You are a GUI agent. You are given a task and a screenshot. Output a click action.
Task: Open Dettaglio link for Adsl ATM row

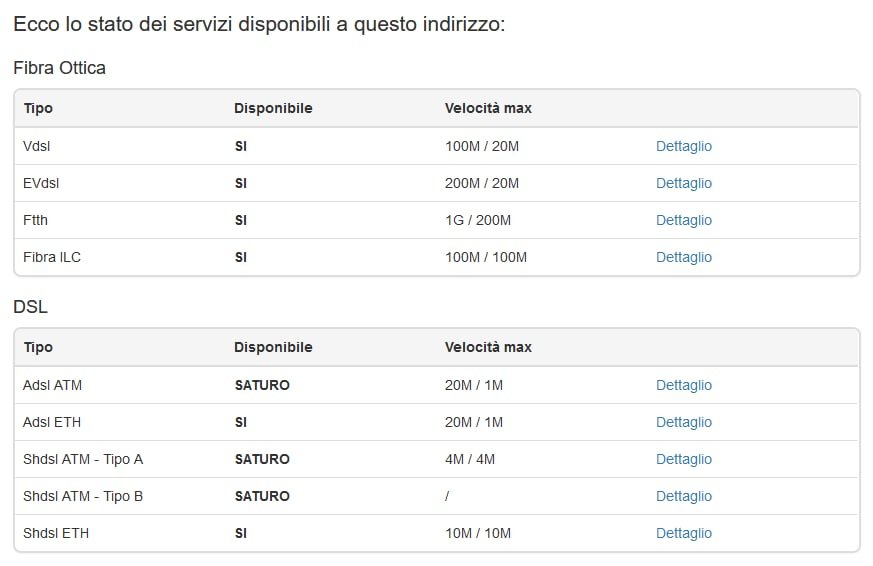[x=684, y=385]
